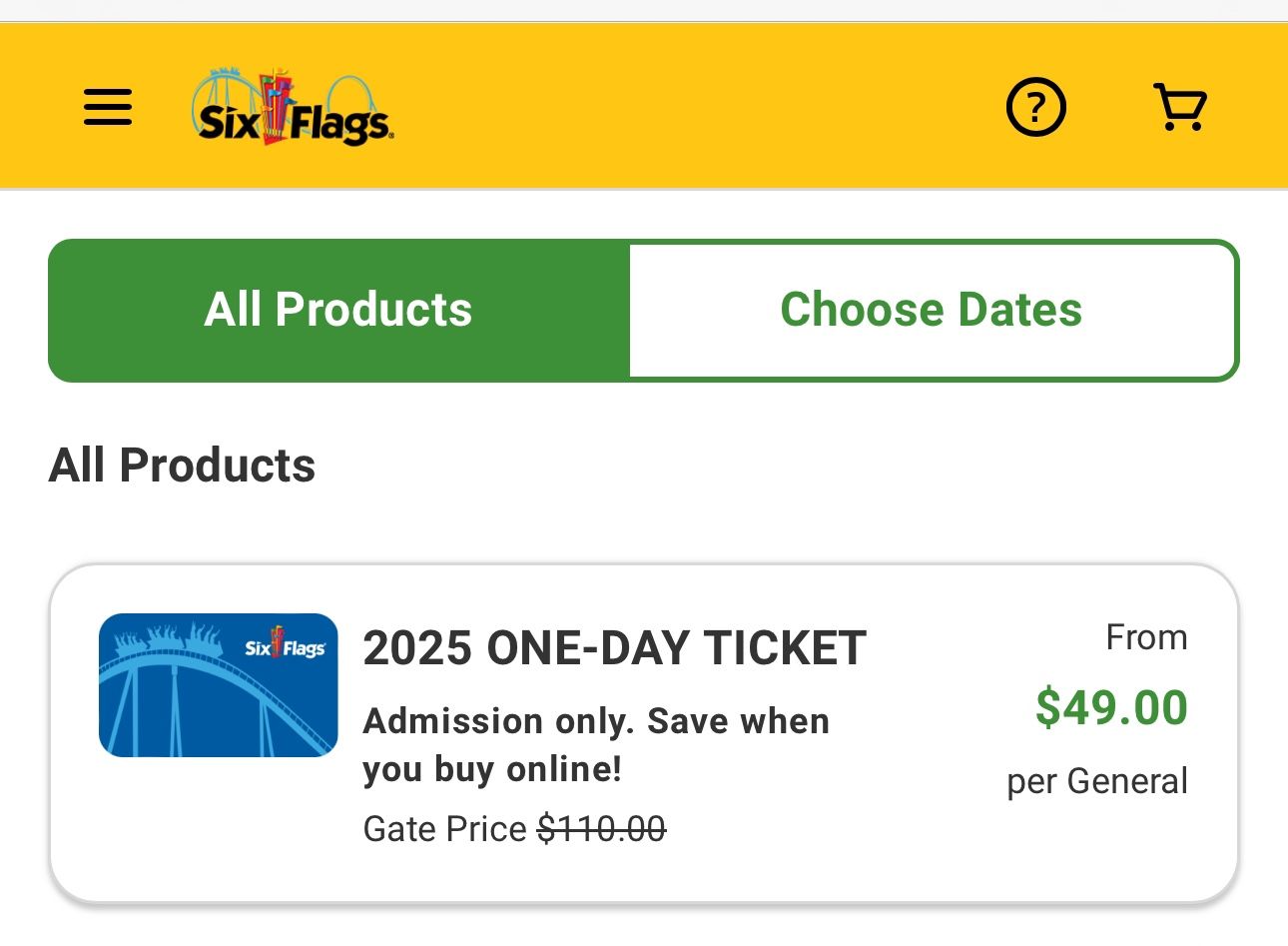Image resolution: width=1288 pixels, height=946 pixels.
Task: Click the Gate Price label
Action: tap(444, 829)
